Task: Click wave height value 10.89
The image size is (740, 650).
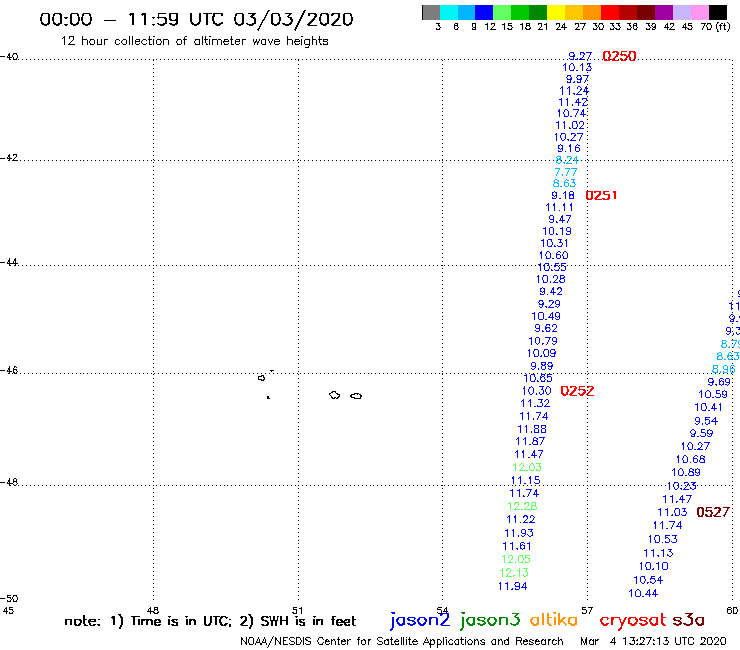Action: tap(686, 473)
